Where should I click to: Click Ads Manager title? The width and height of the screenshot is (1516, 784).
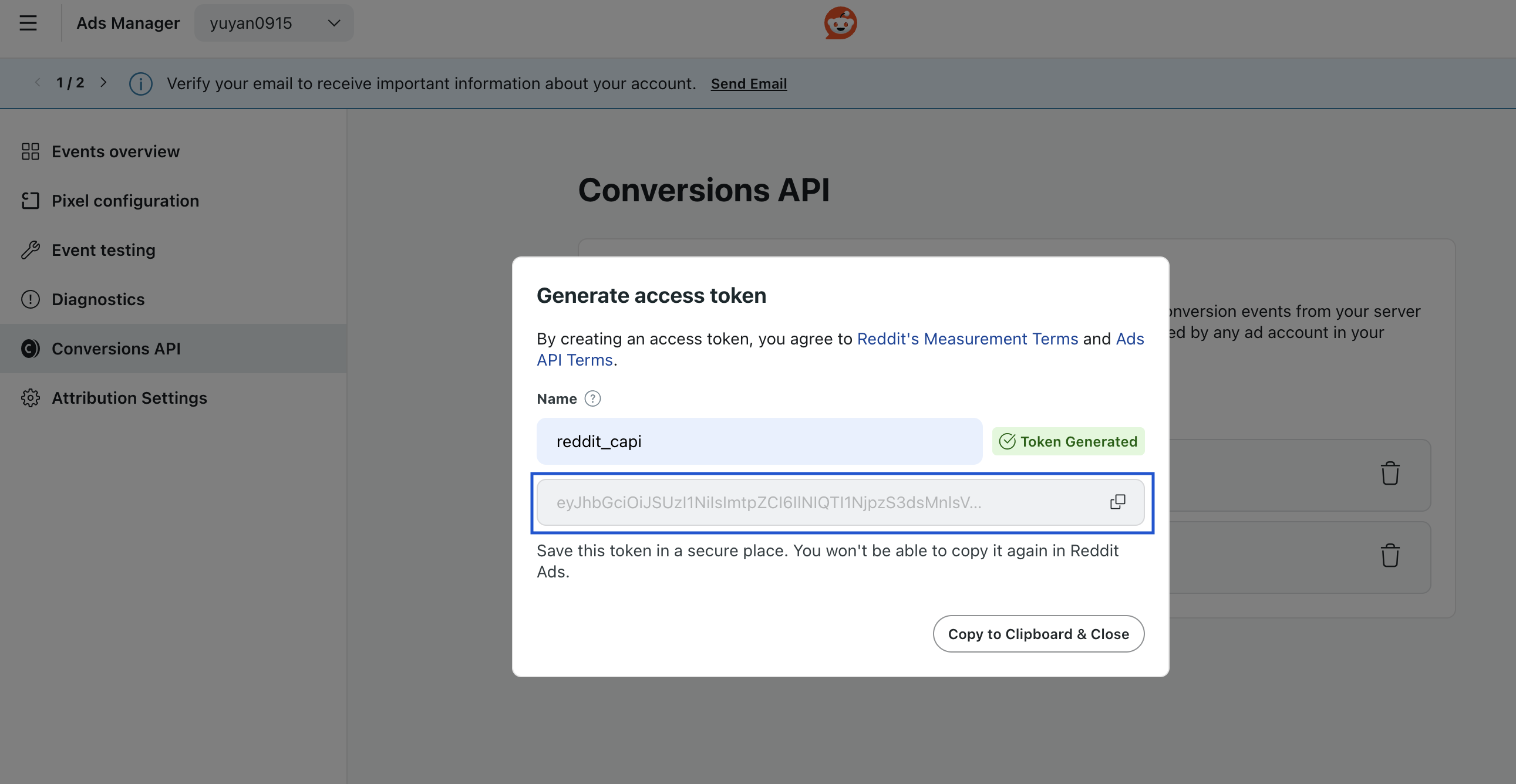coord(129,23)
